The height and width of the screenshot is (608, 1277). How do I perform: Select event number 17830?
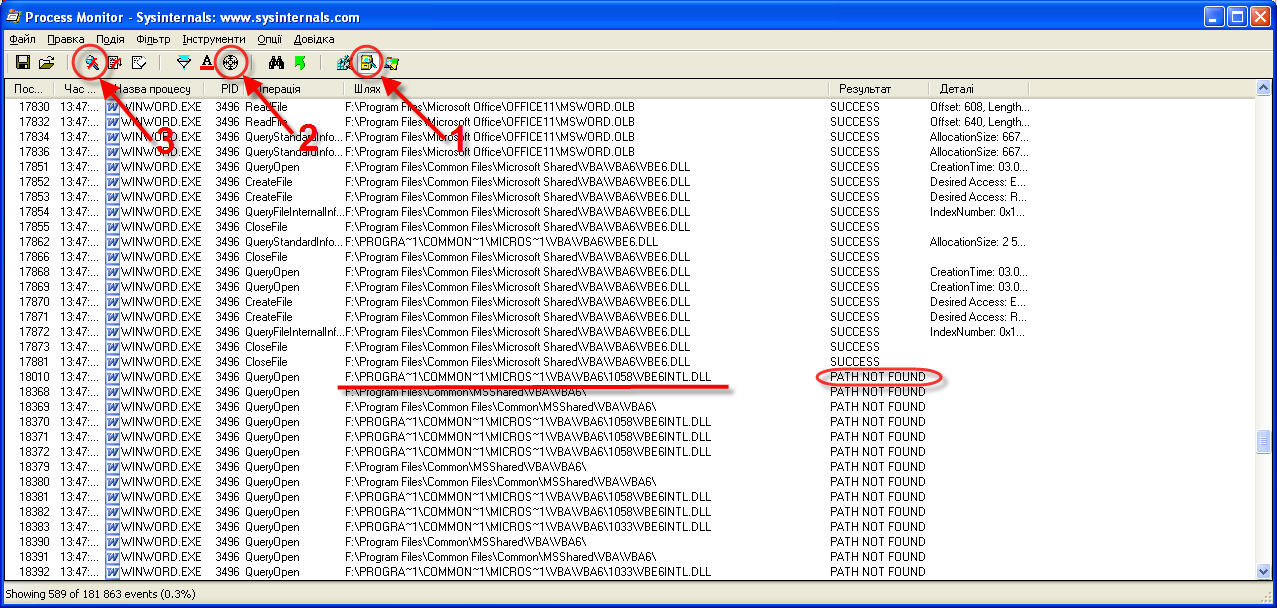click(x=34, y=107)
